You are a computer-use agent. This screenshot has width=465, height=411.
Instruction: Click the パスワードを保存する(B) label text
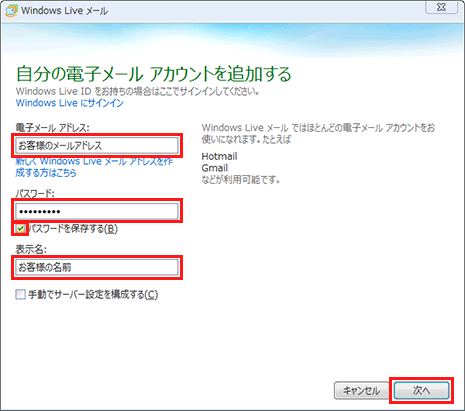pyautogui.click(x=73, y=229)
